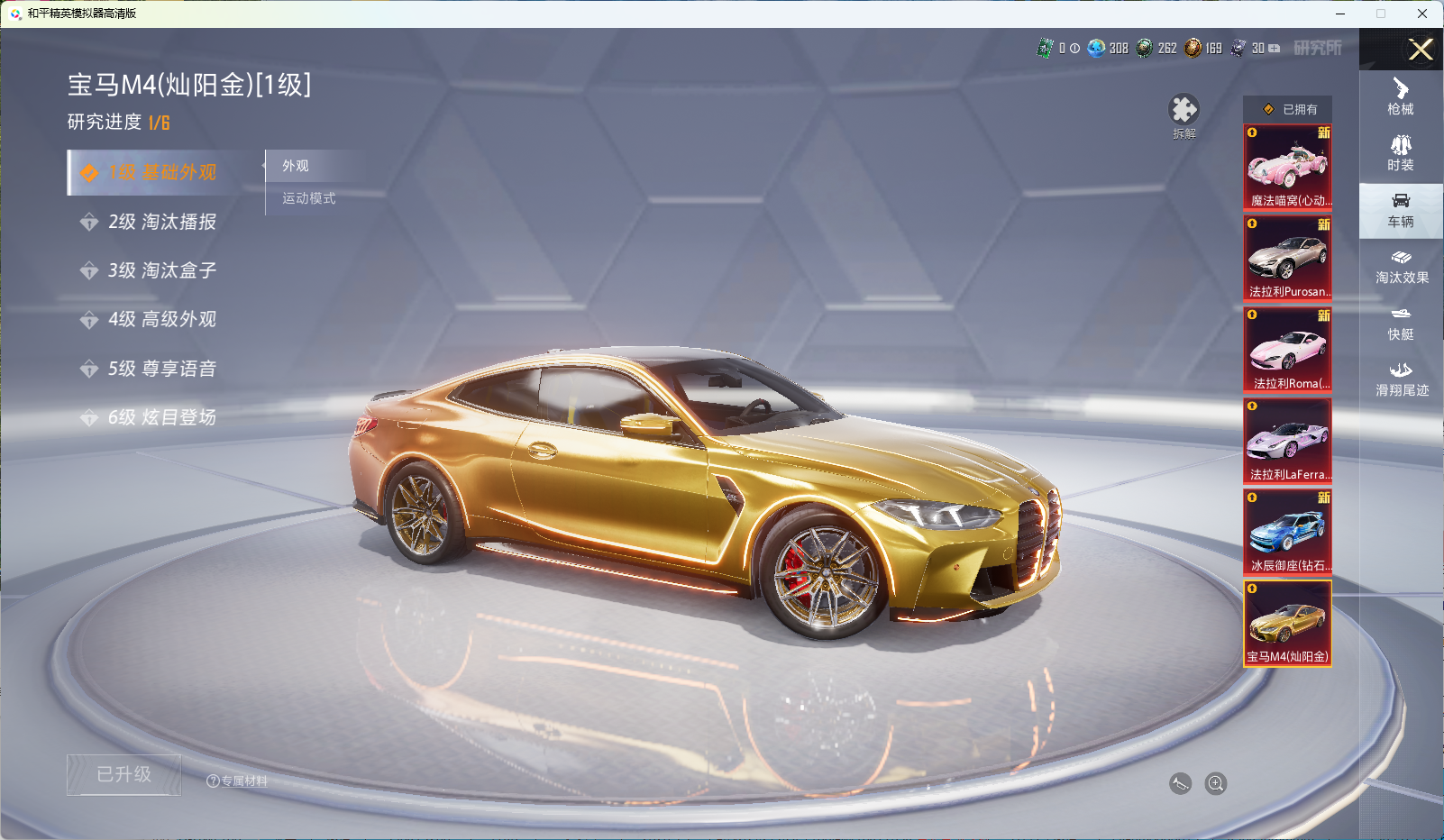The height and width of the screenshot is (840, 1444).
Task: Click the magnifier zoom-in icon
Action: (x=1216, y=783)
